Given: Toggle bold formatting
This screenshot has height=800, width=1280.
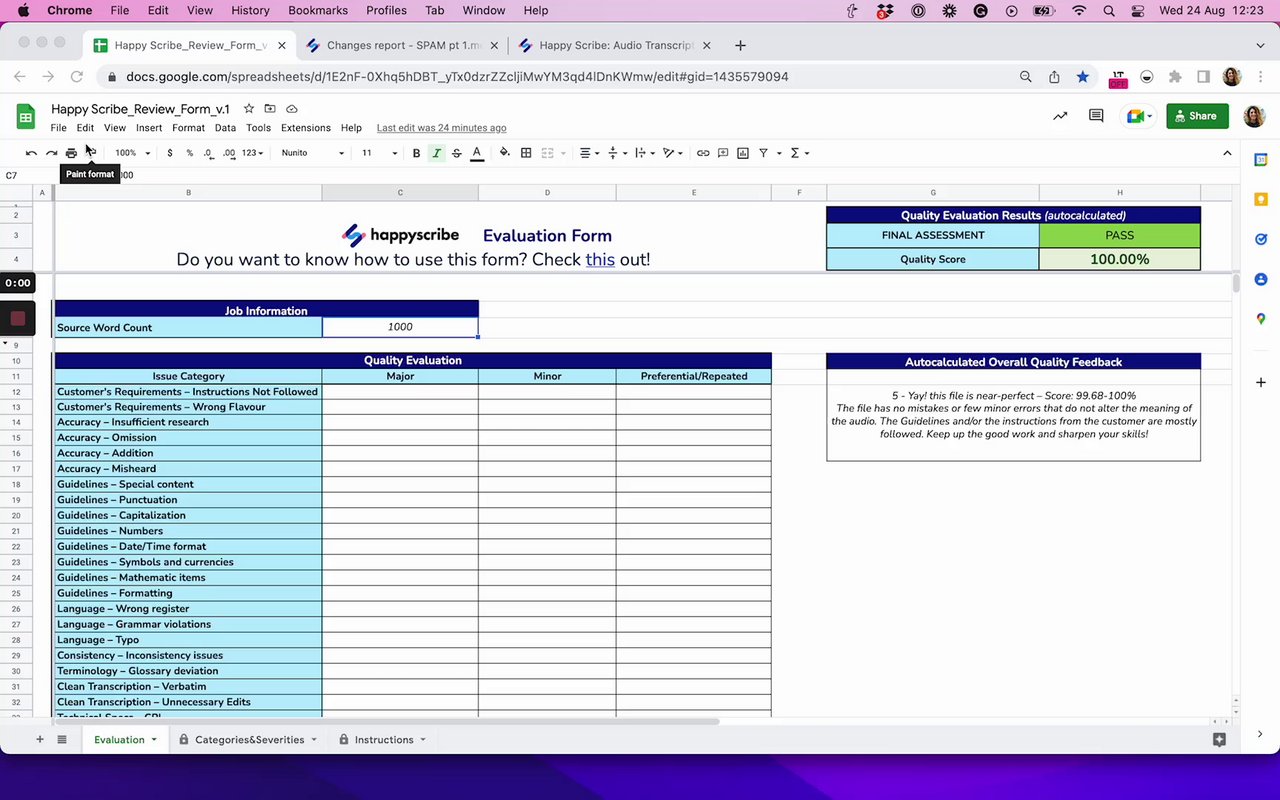Looking at the screenshot, I should point(417,153).
